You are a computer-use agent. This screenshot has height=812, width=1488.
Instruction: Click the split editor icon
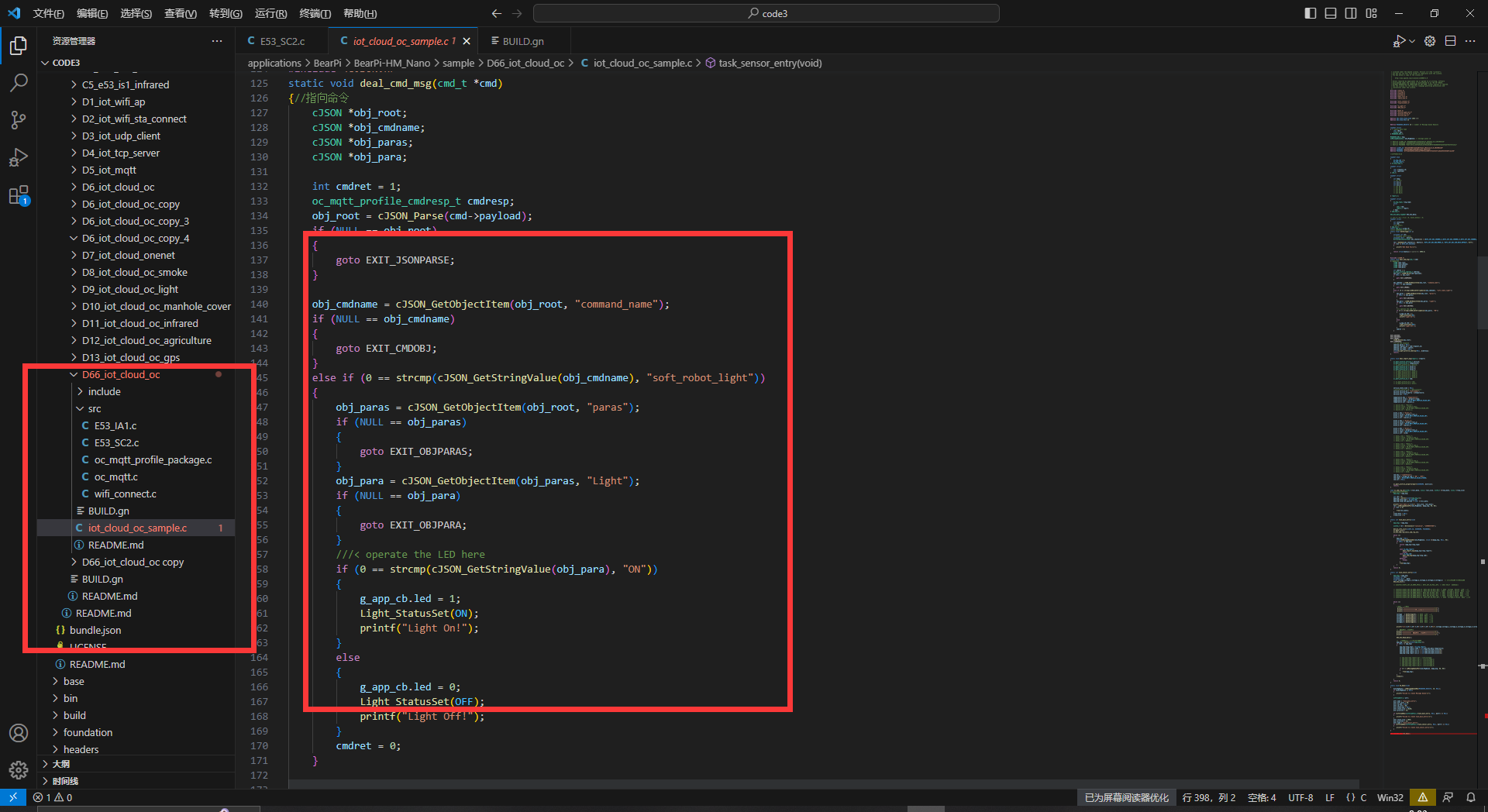click(x=1450, y=41)
